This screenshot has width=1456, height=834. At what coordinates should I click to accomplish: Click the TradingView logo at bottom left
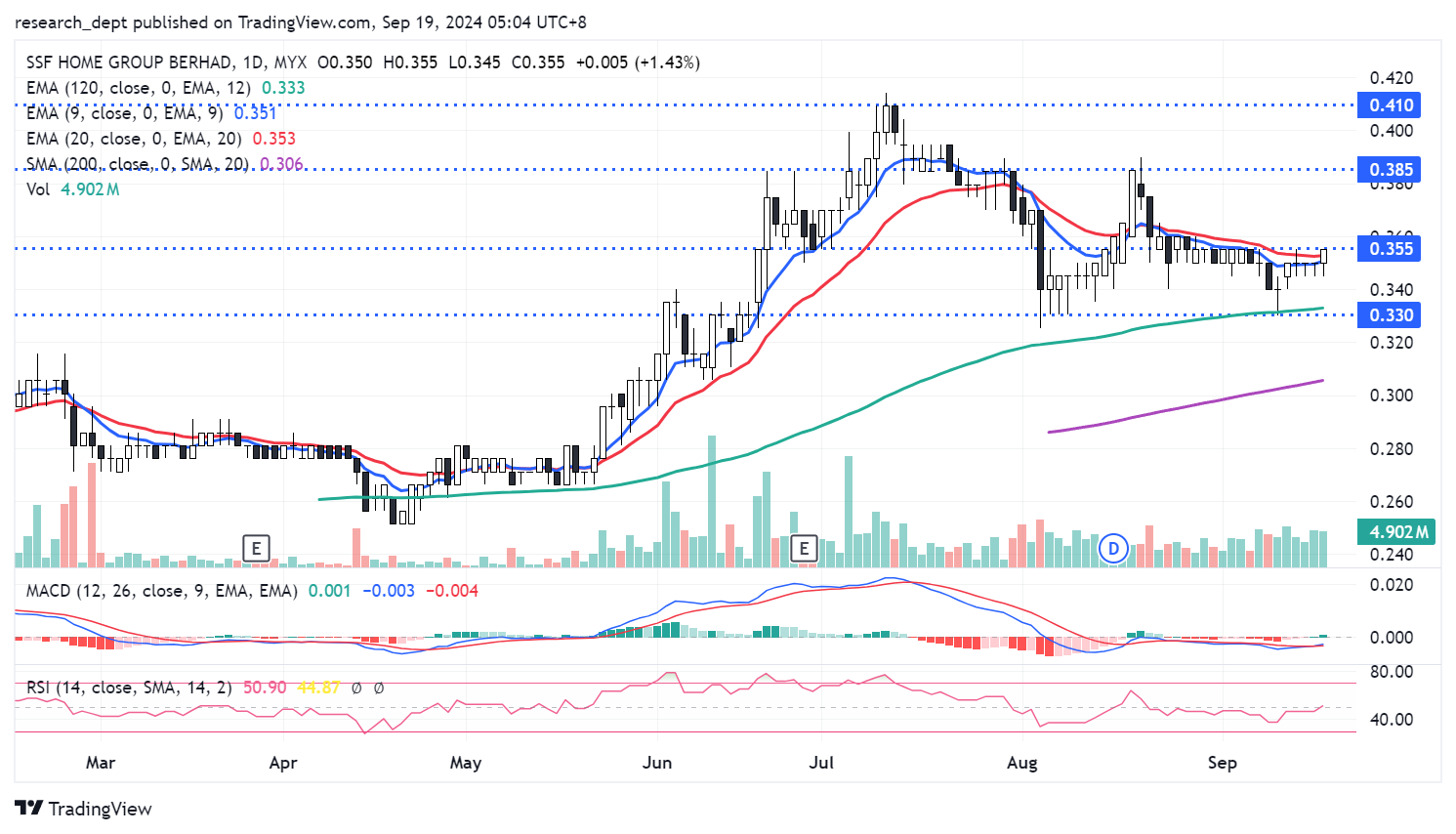coord(84,809)
